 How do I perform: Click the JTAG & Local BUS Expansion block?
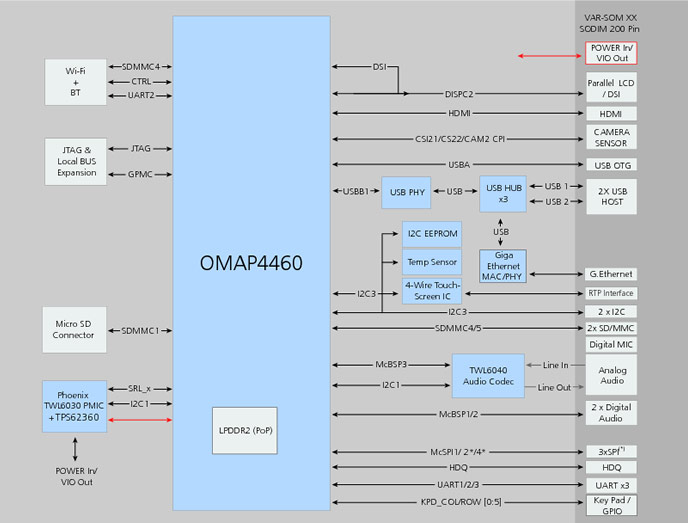pyautogui.click(x=75, y=161)
